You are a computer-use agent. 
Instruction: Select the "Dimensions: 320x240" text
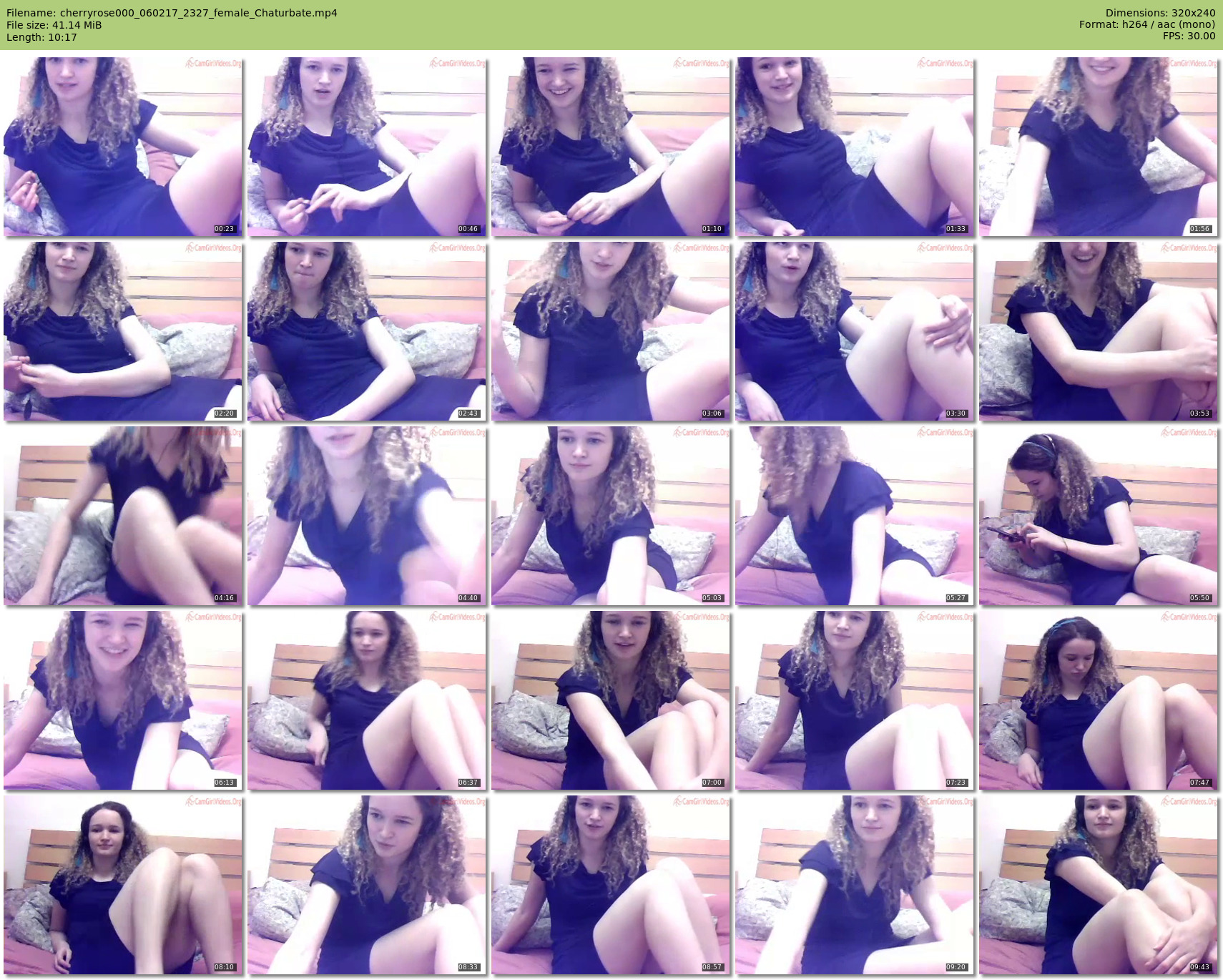[1160, 13]
